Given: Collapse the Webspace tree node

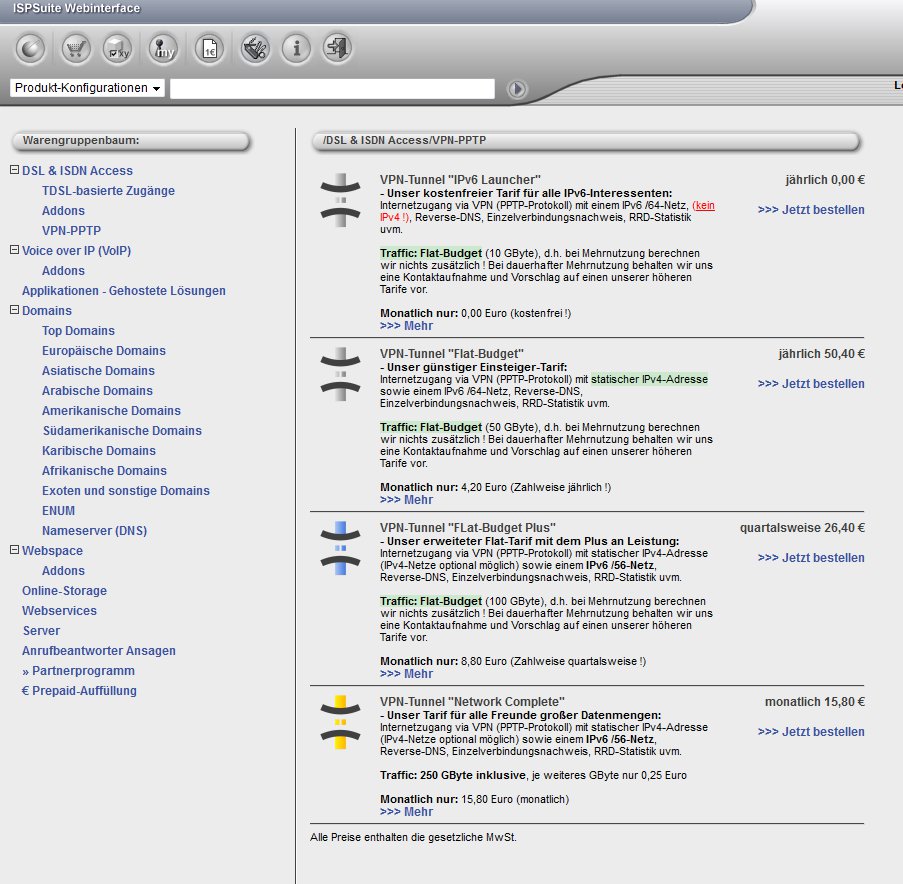Looking at the screenshot, I should tap(14, 550).
